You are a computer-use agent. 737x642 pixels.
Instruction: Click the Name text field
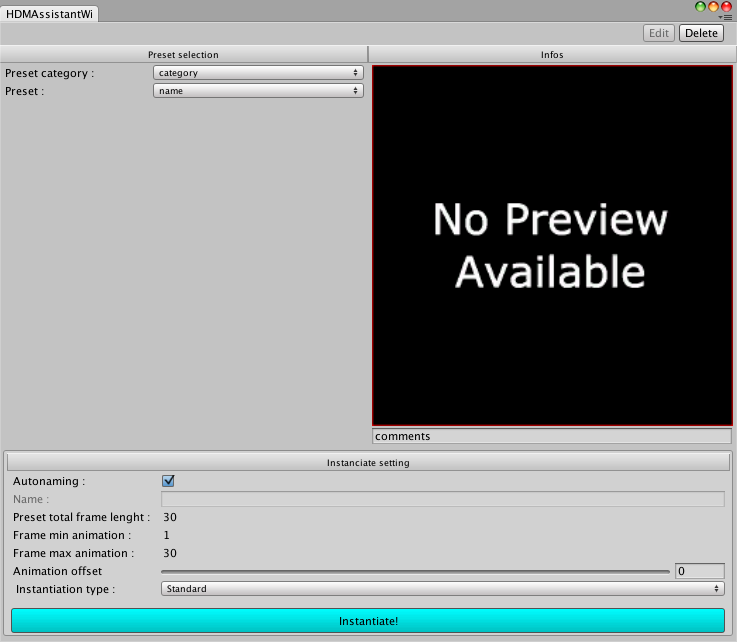[442, 499]
